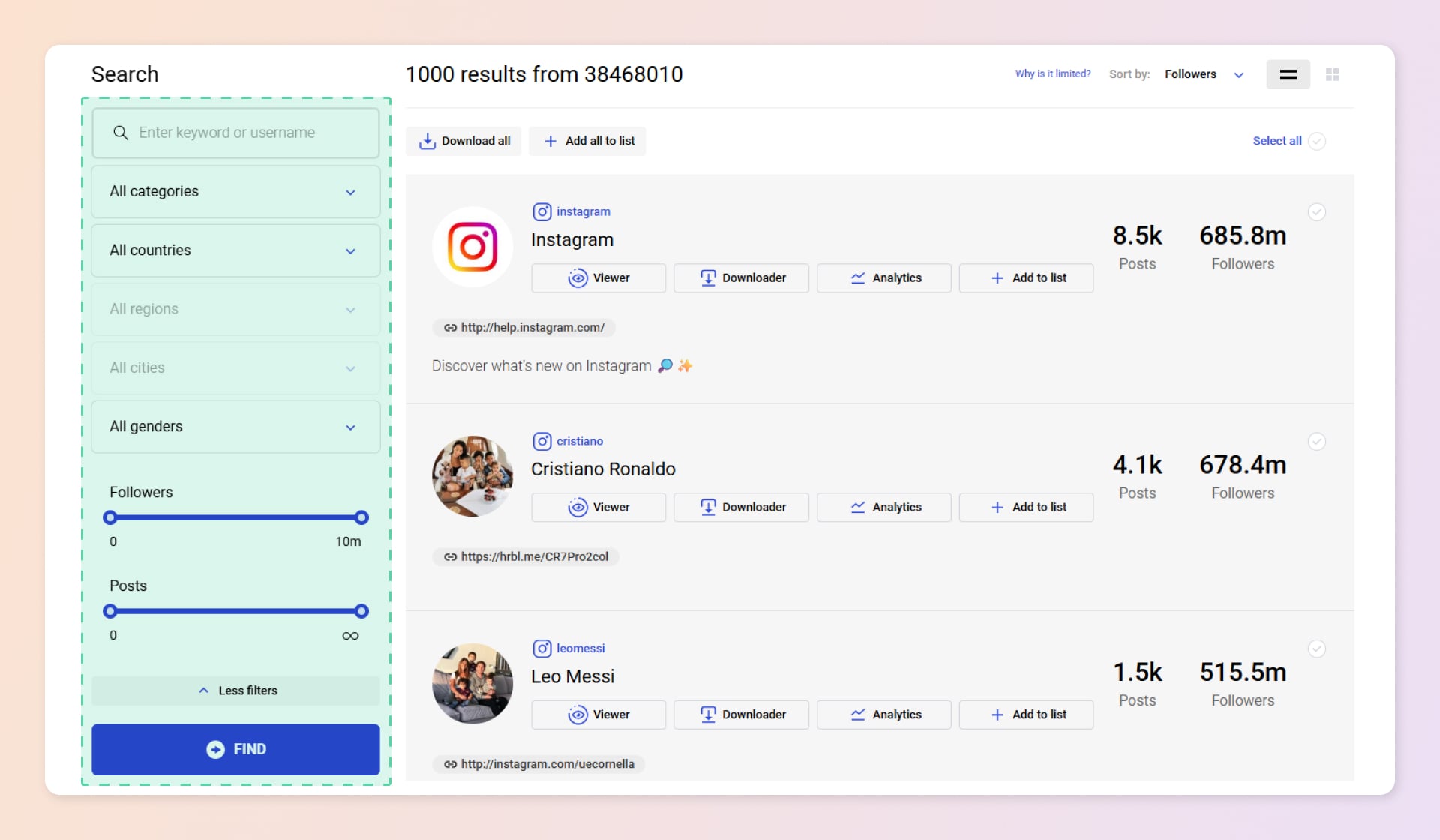Open the All regions dropdown
1440x840 pixels.
click(x=235, y=309)
